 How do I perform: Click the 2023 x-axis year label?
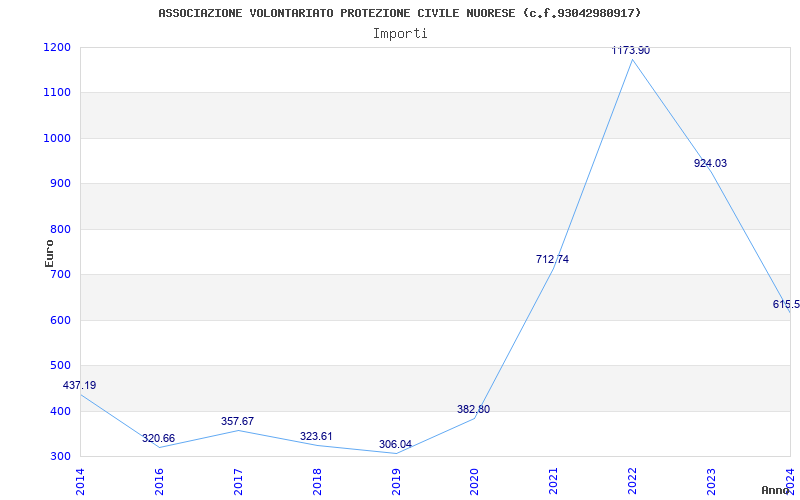coord(711,481)
